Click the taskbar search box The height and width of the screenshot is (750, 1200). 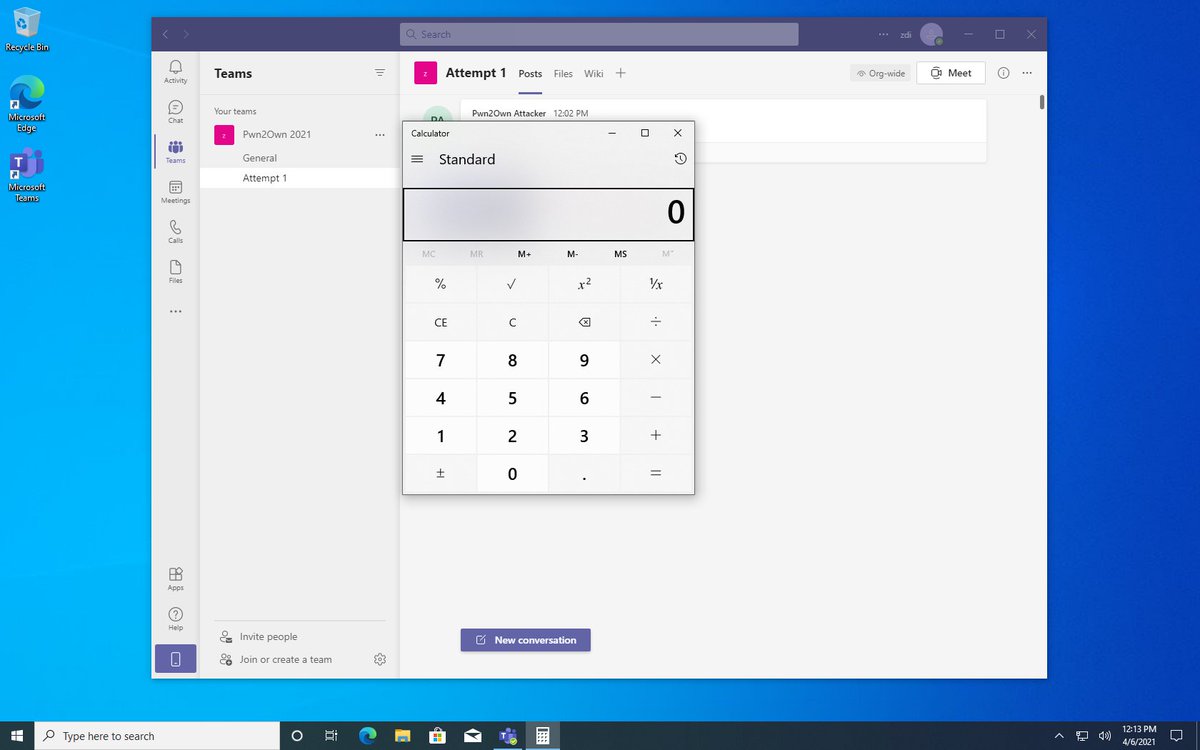[x=157, y=736]
